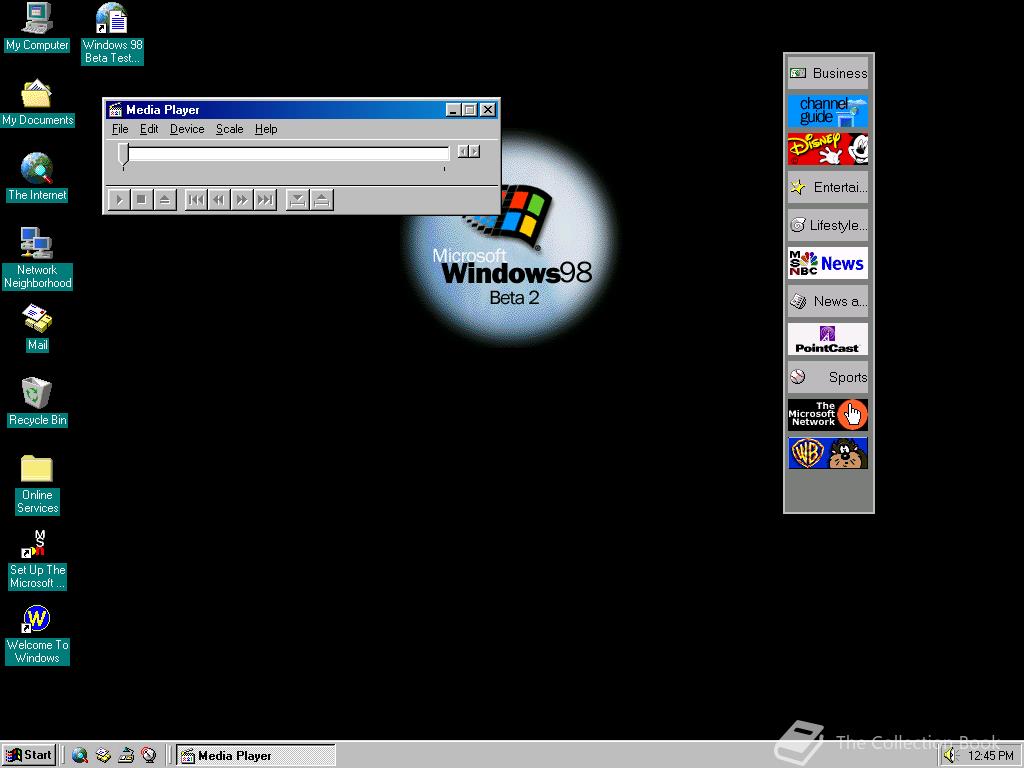Open the Warner Bros channel
The image size is (1024, 768).
pyautogui.click(x=827, y=453)
